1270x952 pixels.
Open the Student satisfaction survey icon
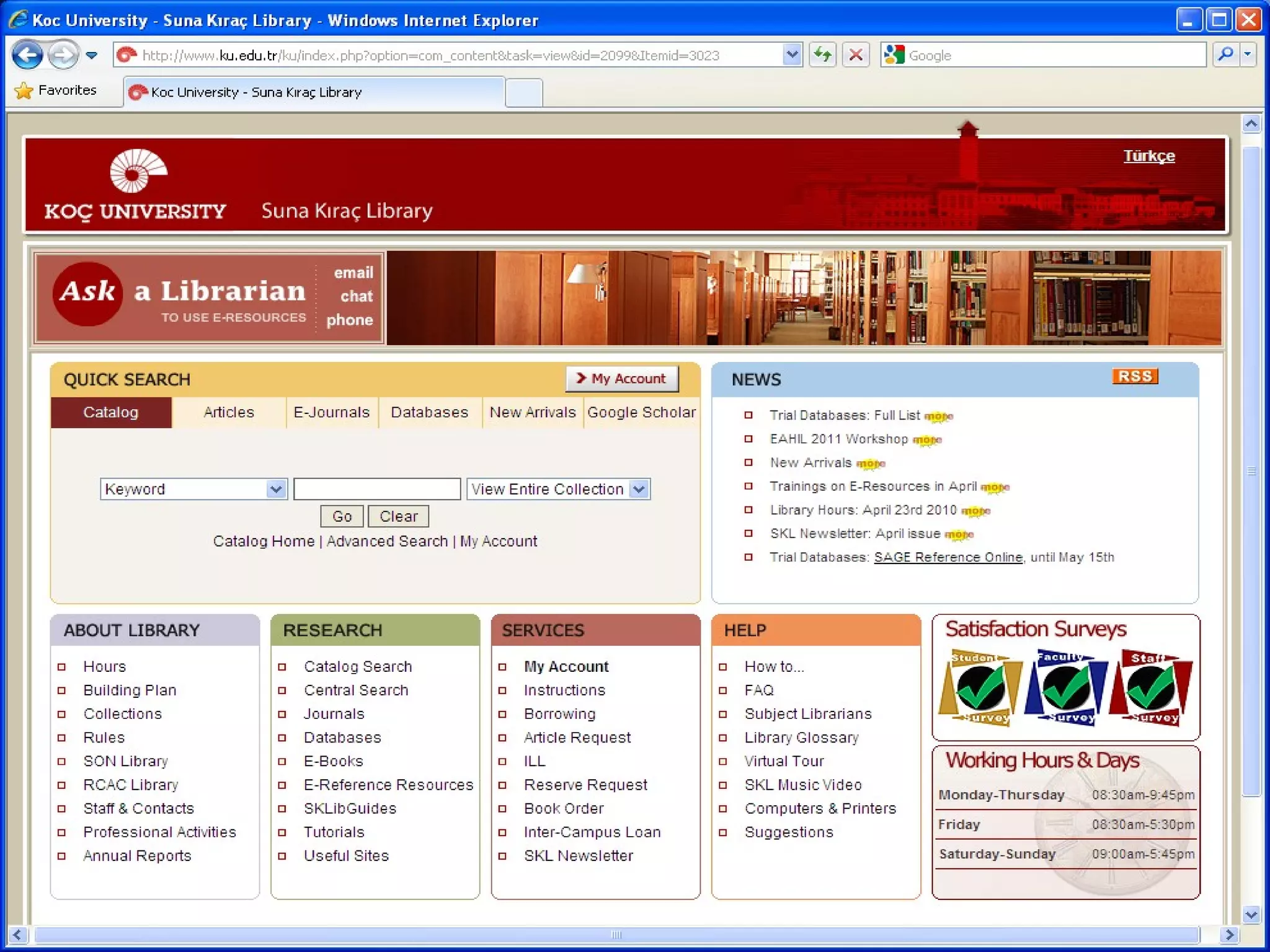click(x=980, y=687)
